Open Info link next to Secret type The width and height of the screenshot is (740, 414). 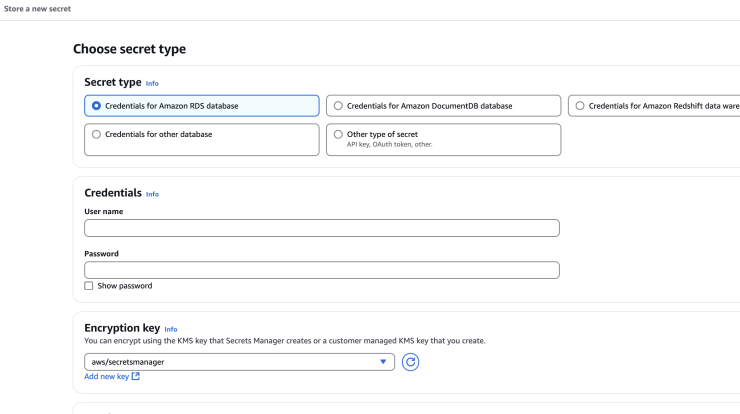[152, 84]
